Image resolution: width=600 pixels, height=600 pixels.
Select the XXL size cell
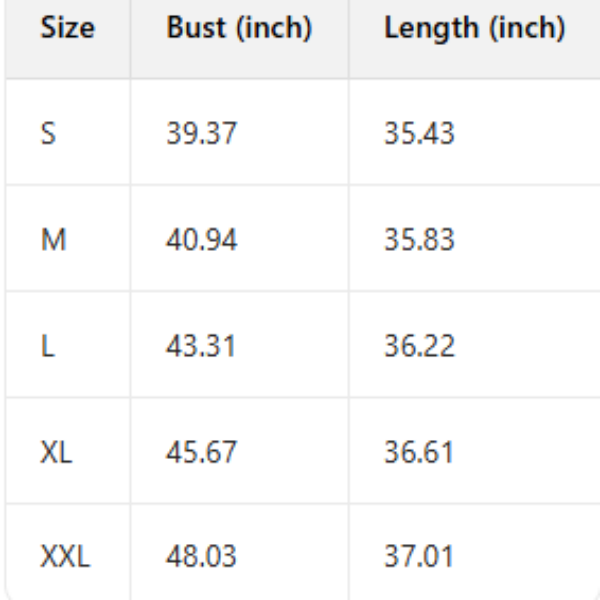click(x=65, y=557)
